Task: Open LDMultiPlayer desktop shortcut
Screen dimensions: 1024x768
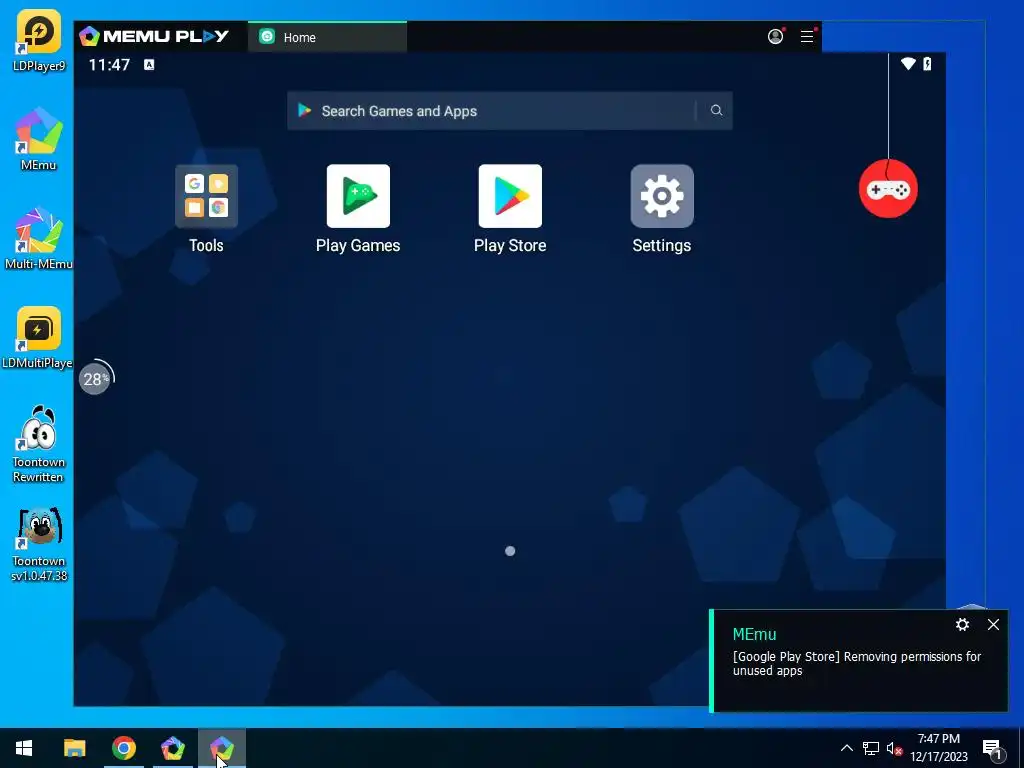Action: [x=37, y=338]
